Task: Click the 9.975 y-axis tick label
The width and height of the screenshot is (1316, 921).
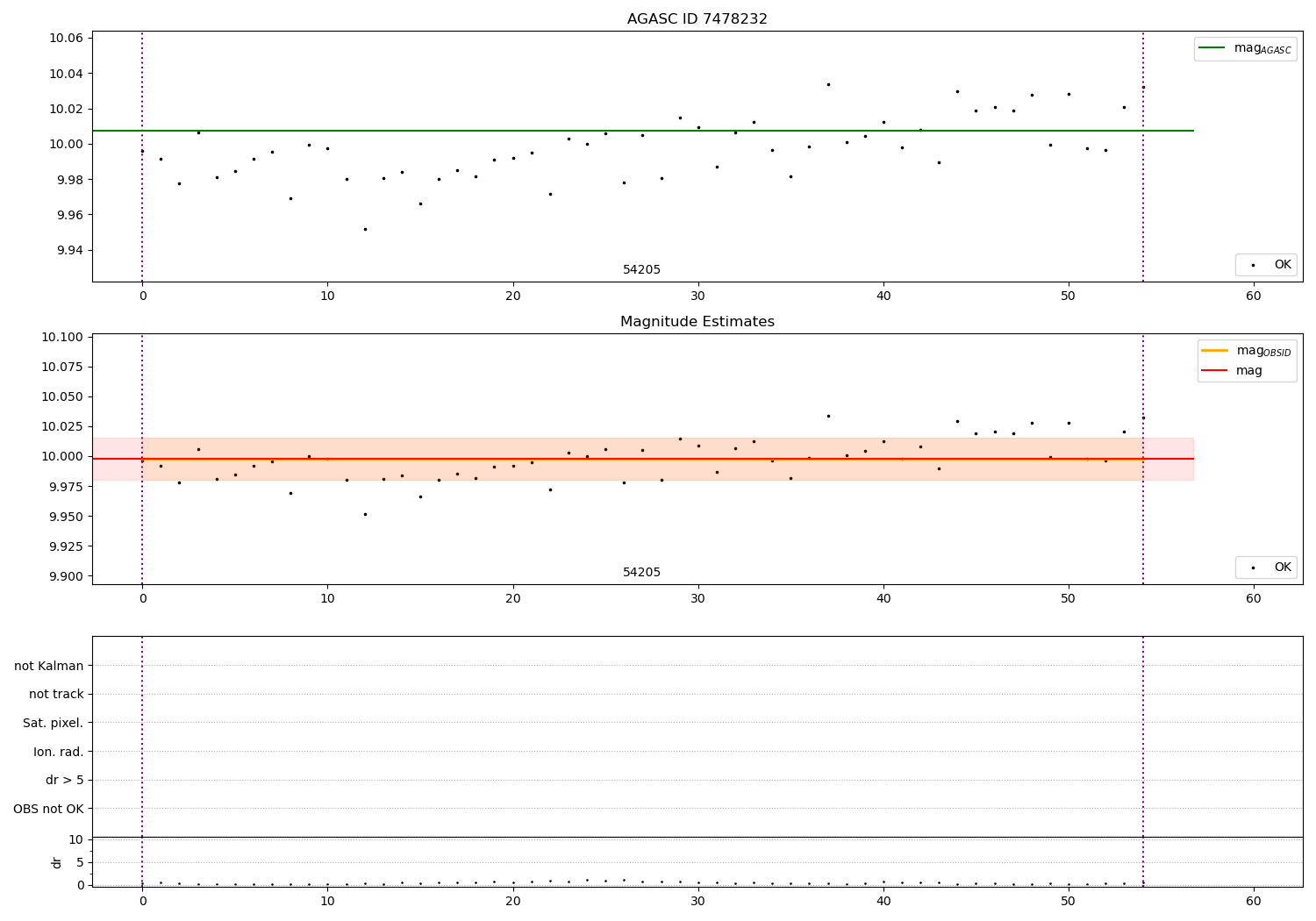Action: click(66, 487)
